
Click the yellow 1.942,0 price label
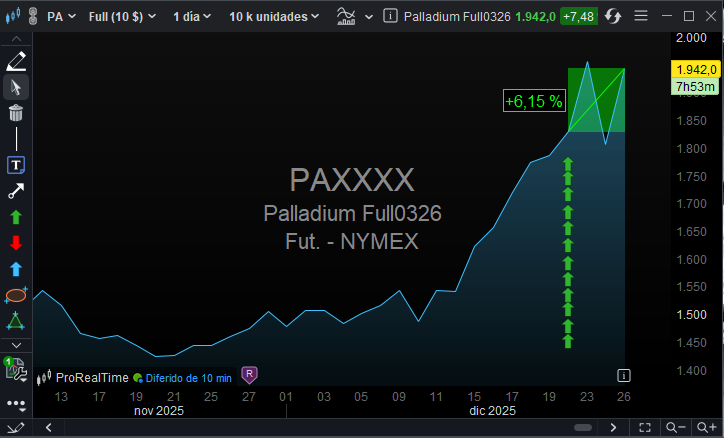695,69
